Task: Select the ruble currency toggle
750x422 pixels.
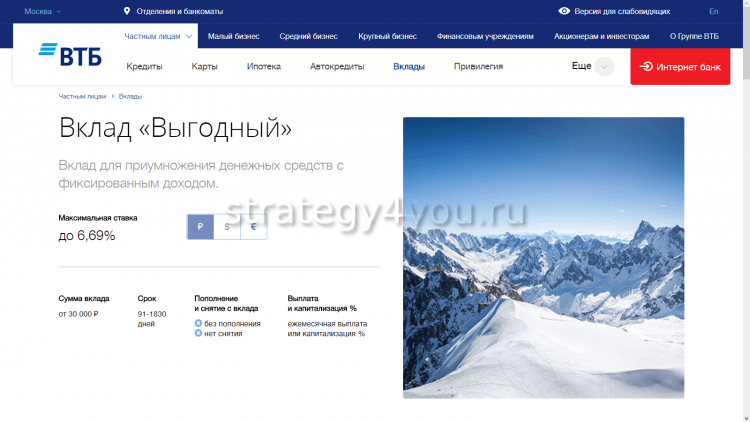Action: pyautogui.click(x=200, y=227)
